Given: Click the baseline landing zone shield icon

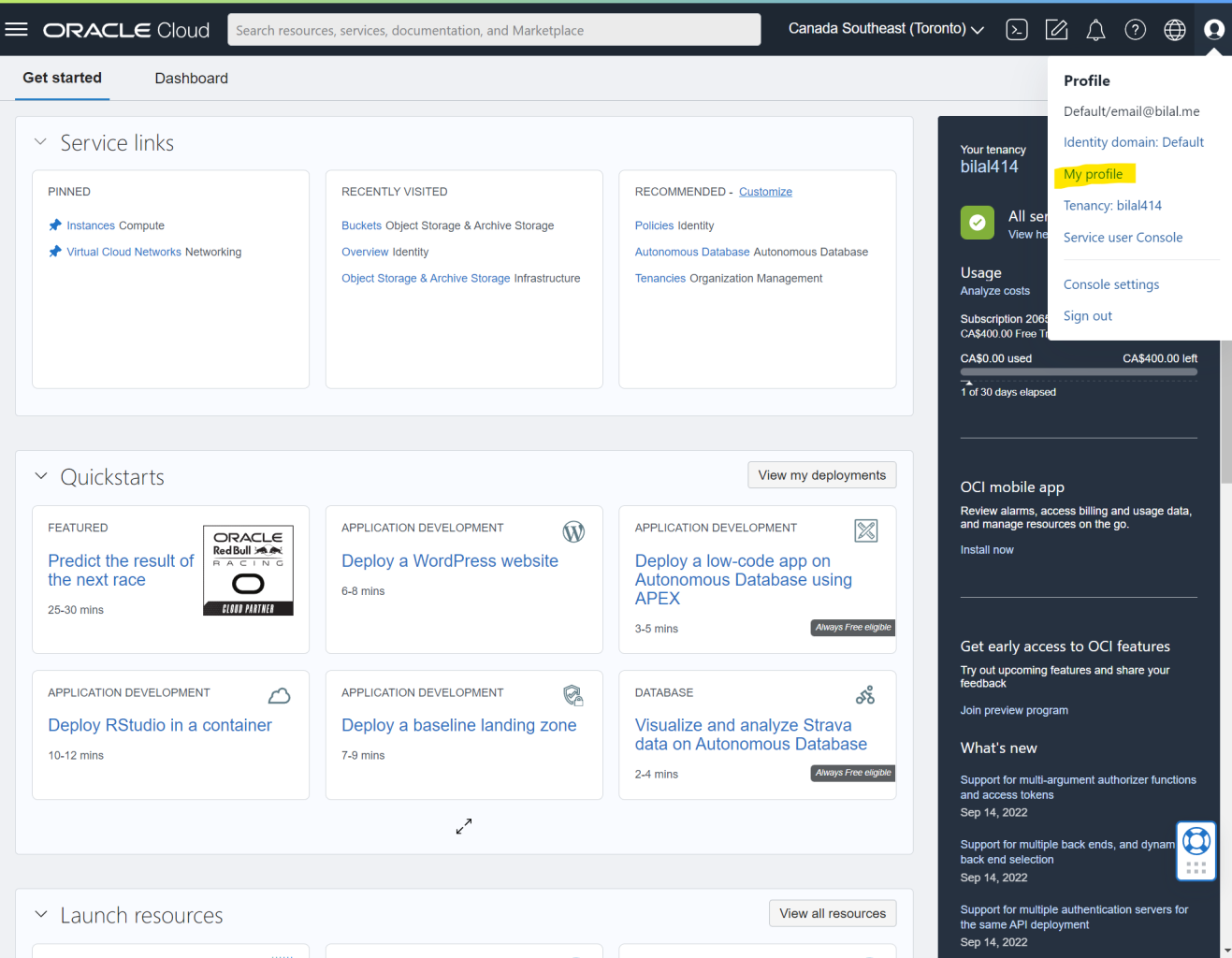Looking at the screenshot, I should pyautogui.click(x=573, y=695).
